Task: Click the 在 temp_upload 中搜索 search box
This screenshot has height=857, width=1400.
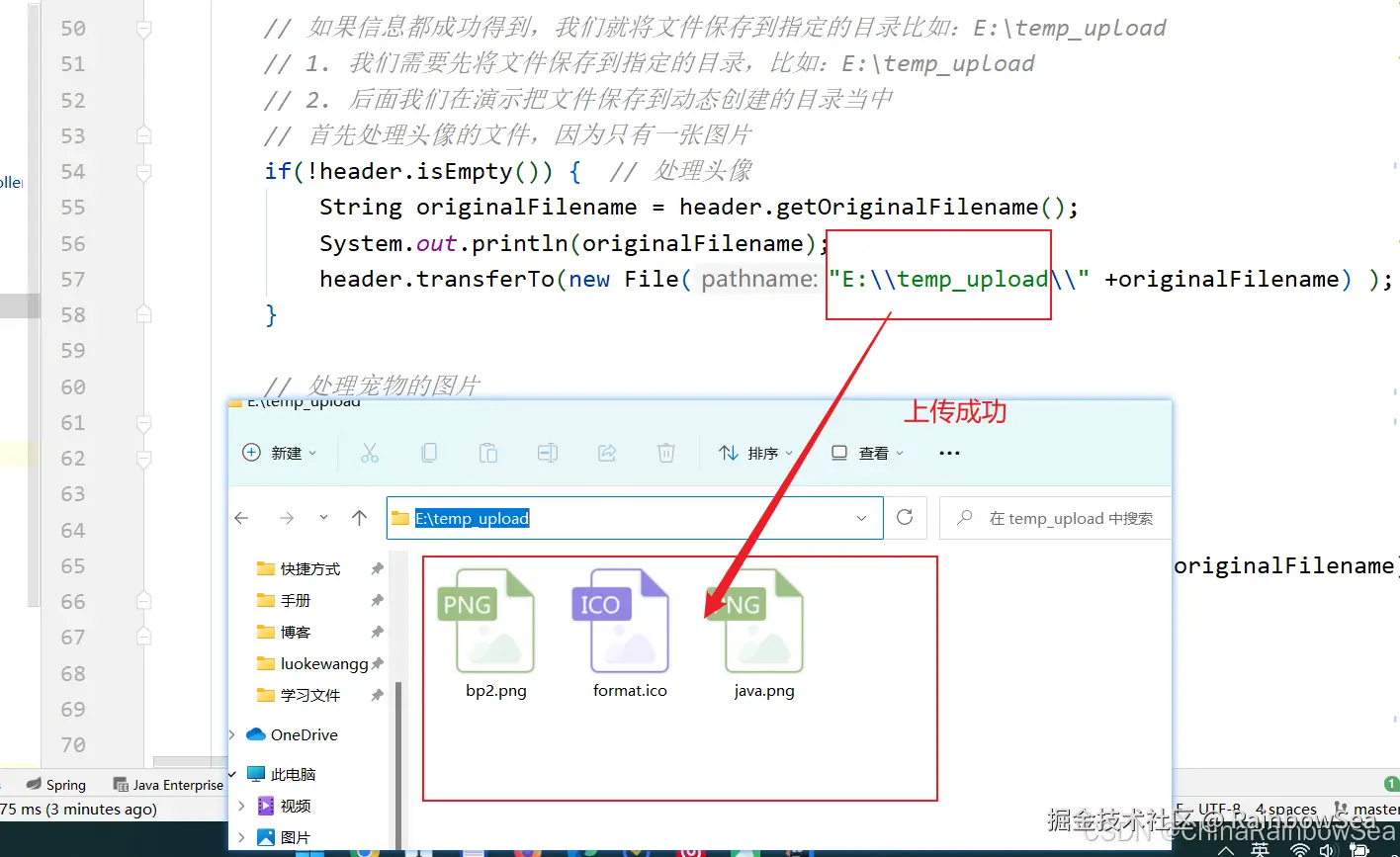Action: tap(1055, 518)
